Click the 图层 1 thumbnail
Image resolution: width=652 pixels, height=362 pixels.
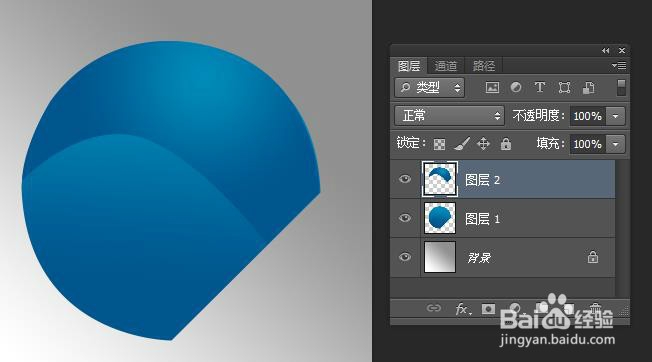point(440,218)
